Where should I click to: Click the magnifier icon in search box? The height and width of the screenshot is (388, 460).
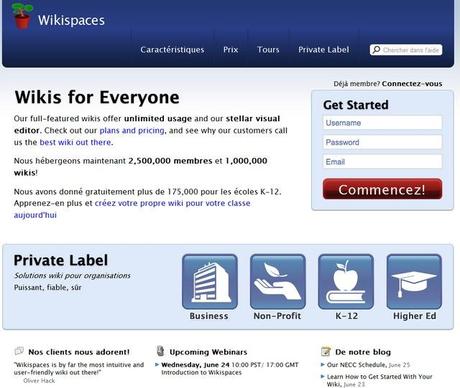point(376,50)
